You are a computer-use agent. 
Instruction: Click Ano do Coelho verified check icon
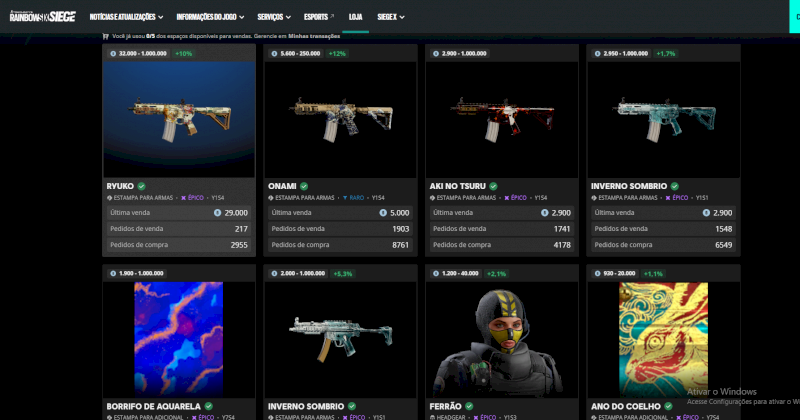(x=668, y=406)
